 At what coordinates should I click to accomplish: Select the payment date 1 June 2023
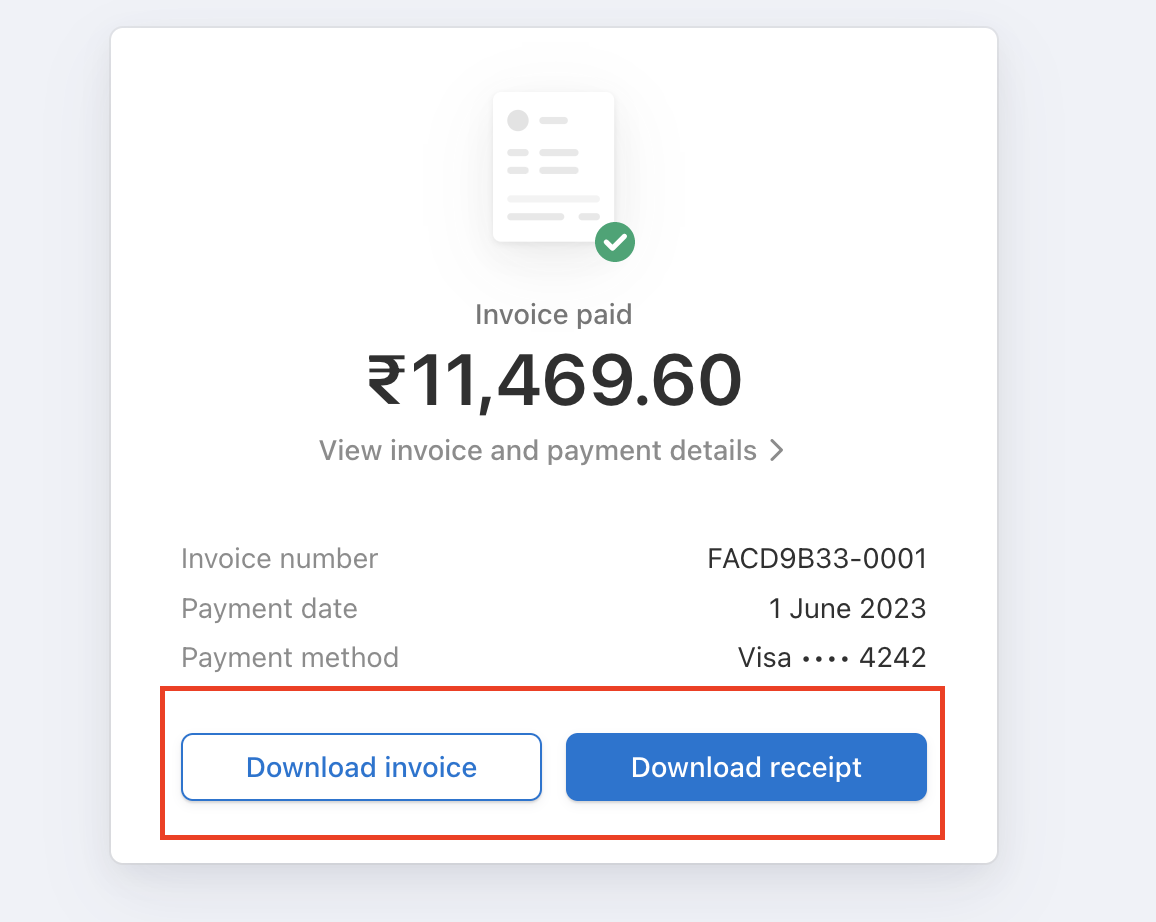coord(847,609)
